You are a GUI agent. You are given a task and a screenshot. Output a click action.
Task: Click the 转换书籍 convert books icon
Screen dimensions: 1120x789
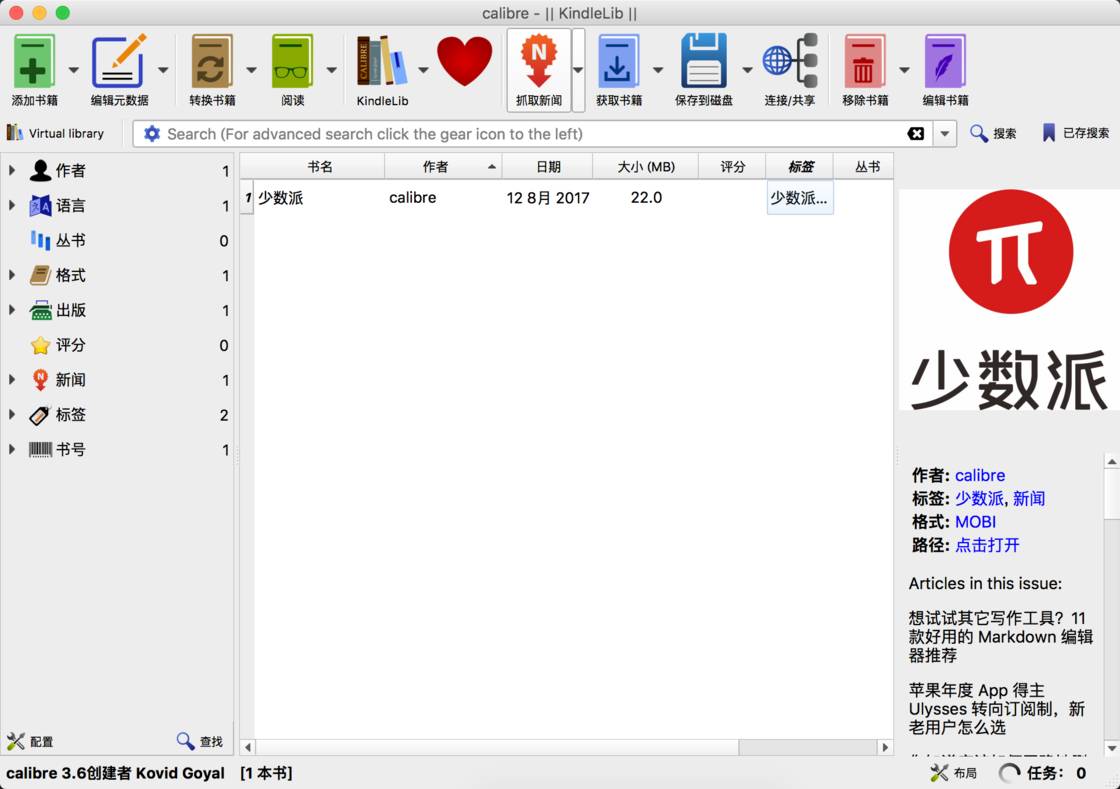(212, 62)
